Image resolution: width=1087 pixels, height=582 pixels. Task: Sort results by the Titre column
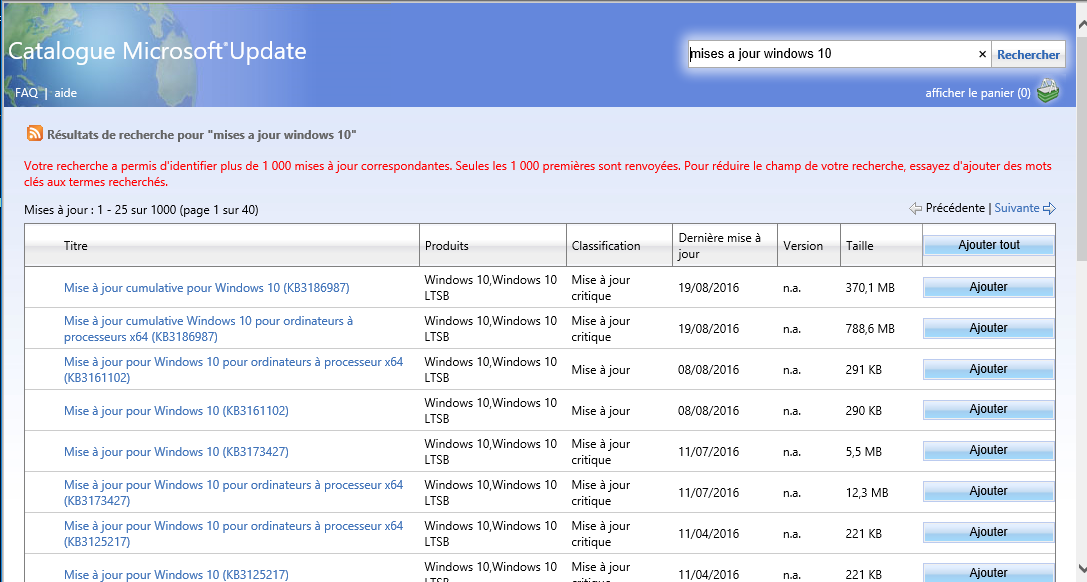click(76, 246)
